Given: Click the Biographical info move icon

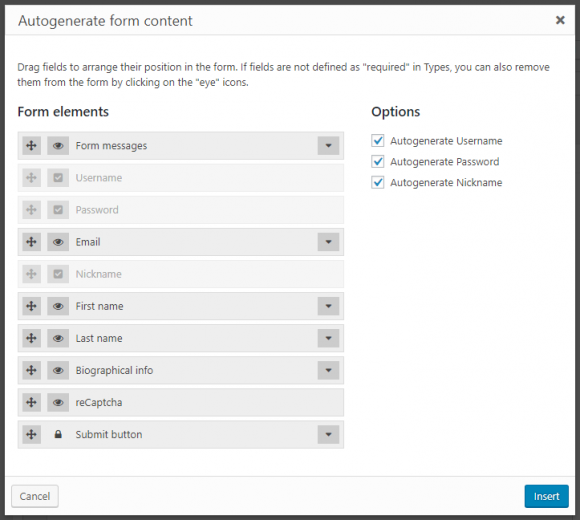Looking at the screenshot, I should 31,370.
